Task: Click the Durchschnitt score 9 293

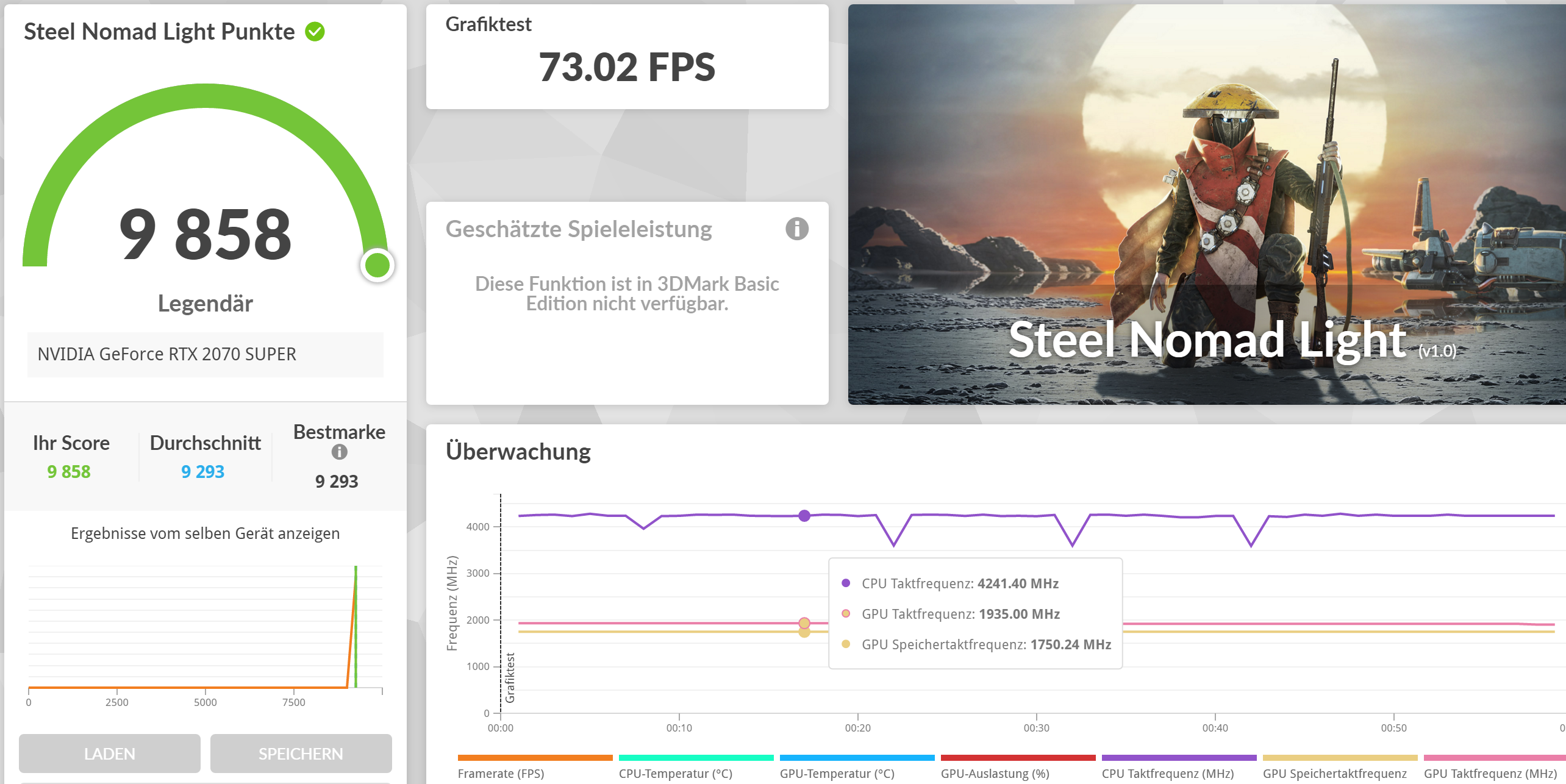Action: (x=202, y=471)
